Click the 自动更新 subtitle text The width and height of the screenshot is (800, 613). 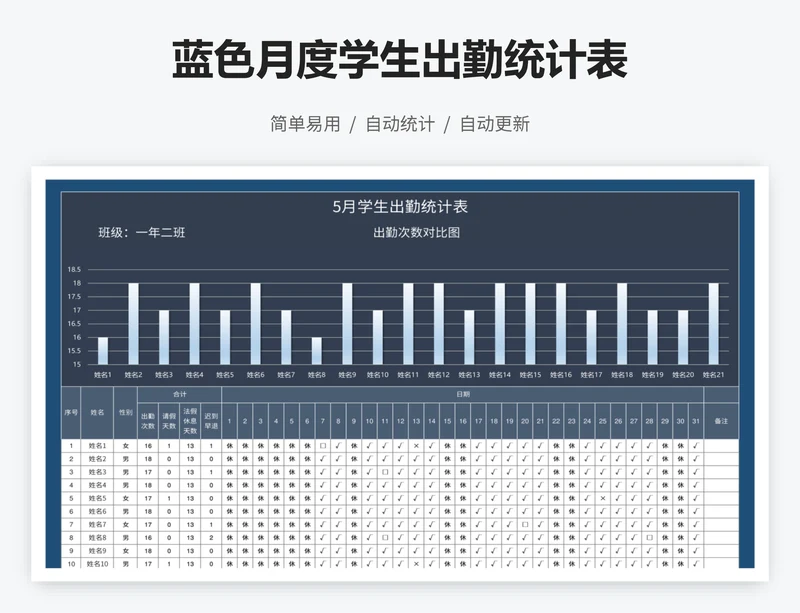[495, 124]
